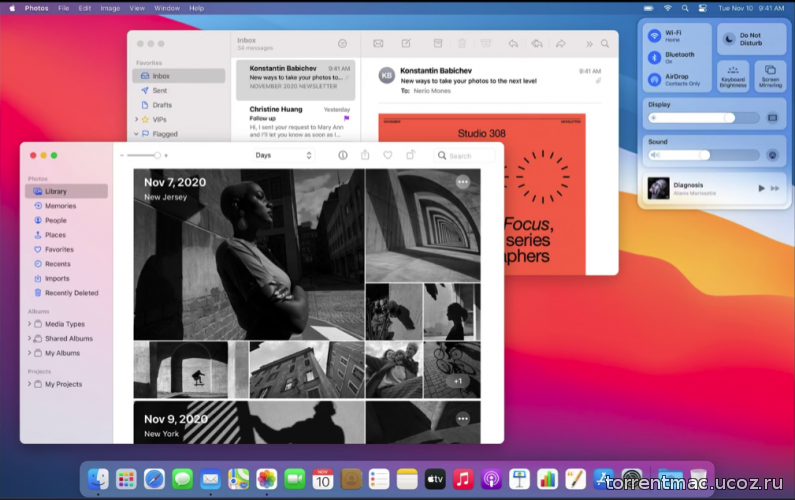Viewport: 795px width, 500px height.
Task: Reply All using Mail's toolbar icon
Action: [537, 44]
